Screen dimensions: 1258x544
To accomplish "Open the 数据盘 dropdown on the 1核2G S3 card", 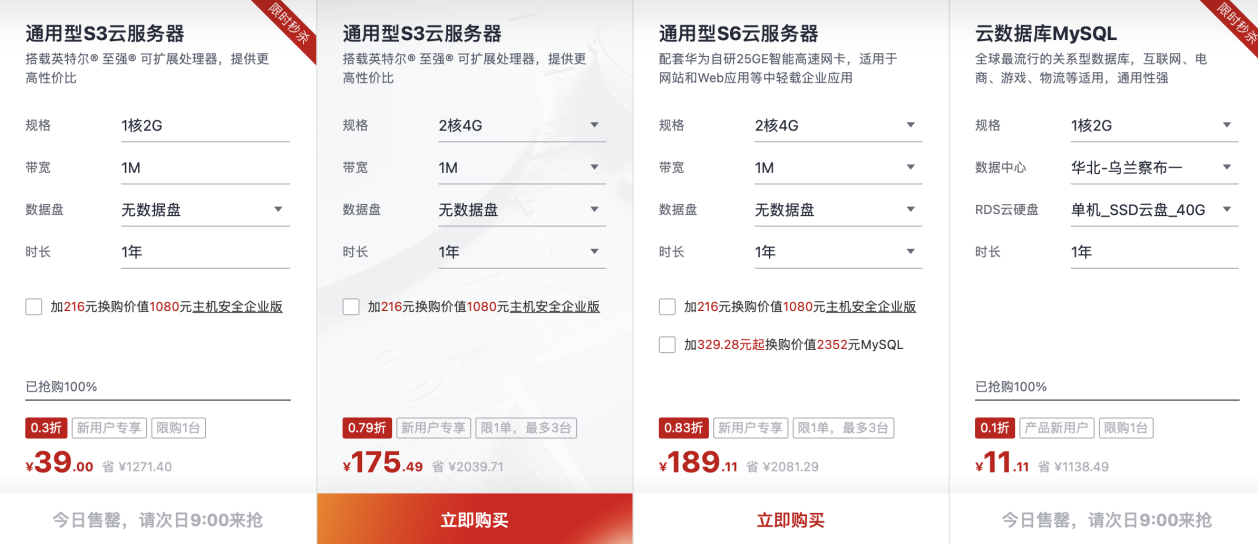I will (x=205, y=210).
